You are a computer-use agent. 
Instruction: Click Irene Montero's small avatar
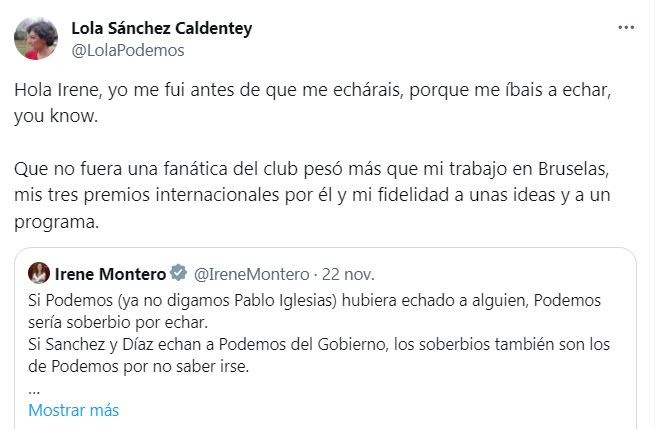pyautogui.click(x=39, y=273)
